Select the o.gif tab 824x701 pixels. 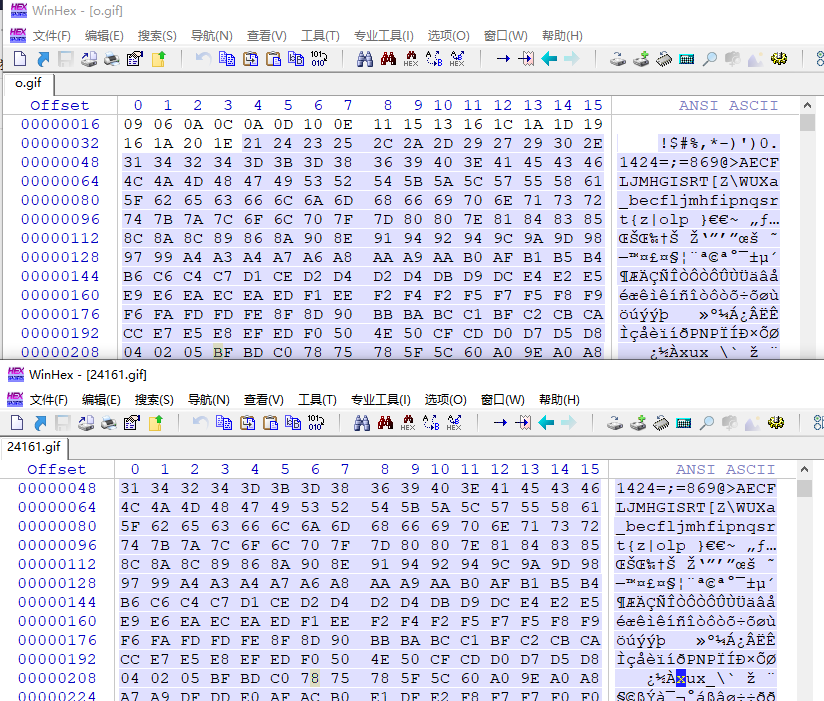point(28,84)
